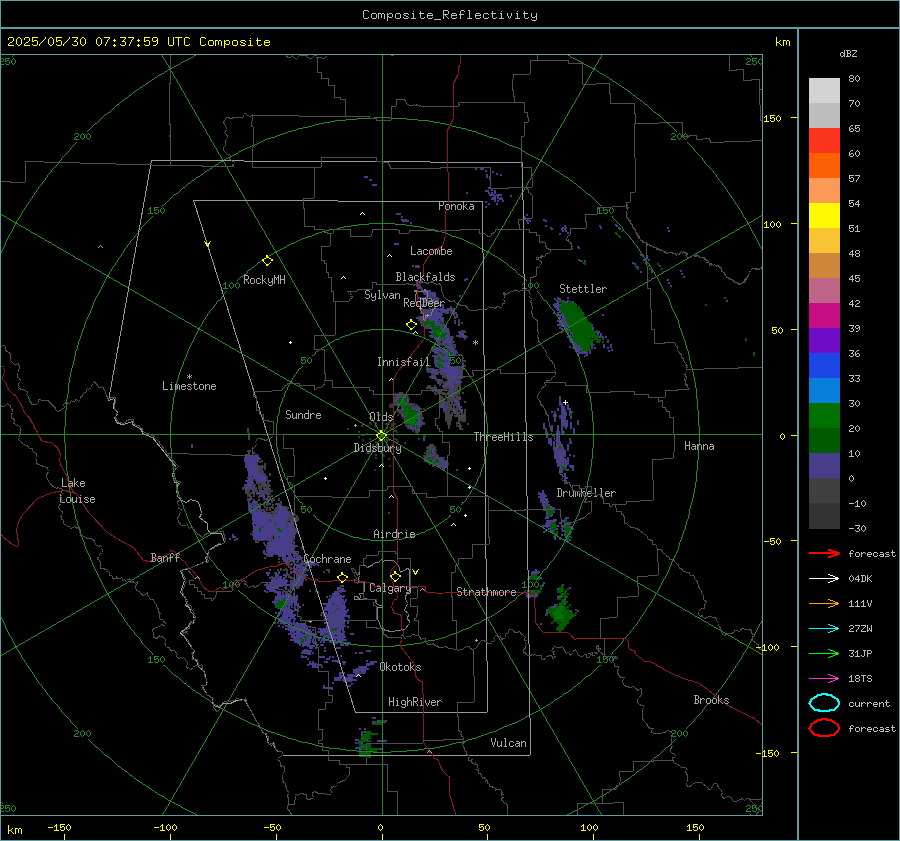Click the white 04DK arrow in legend
Viewport: 900px width, 841px height.
(x=824, y=579)
